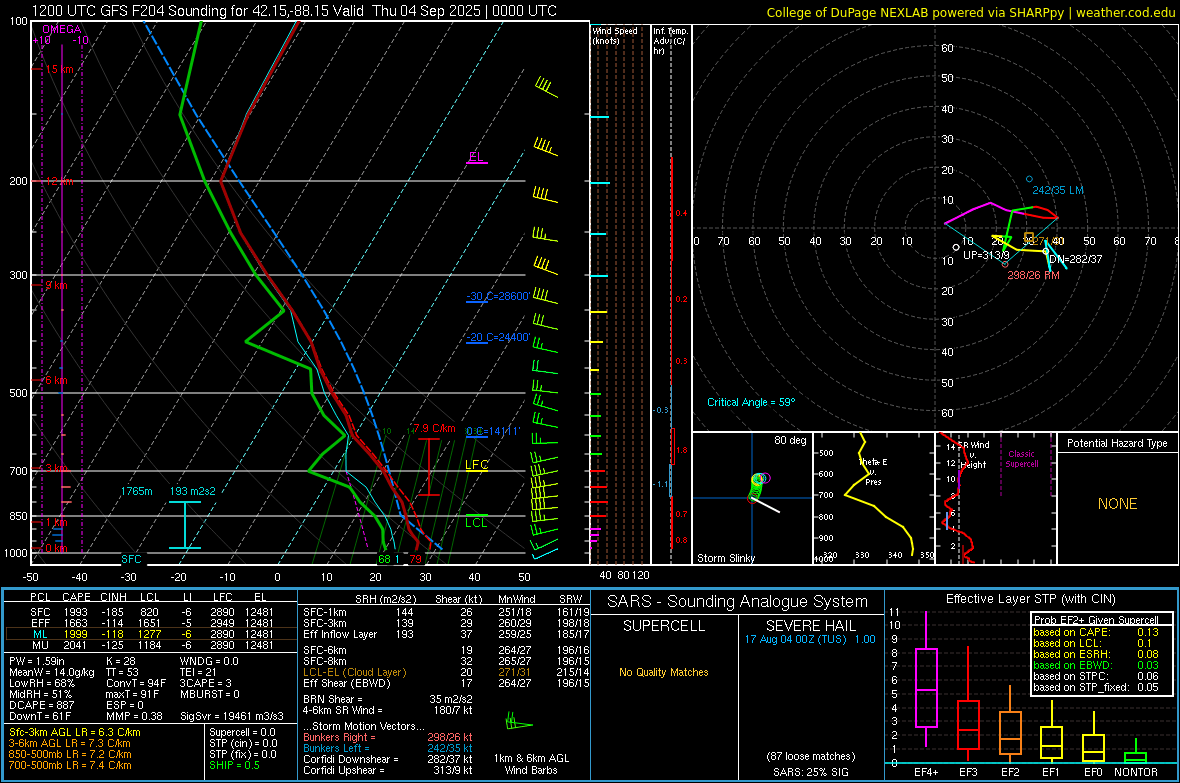
Task: Click the Eff Inflow Layer row
Action: tap(444, 634)
